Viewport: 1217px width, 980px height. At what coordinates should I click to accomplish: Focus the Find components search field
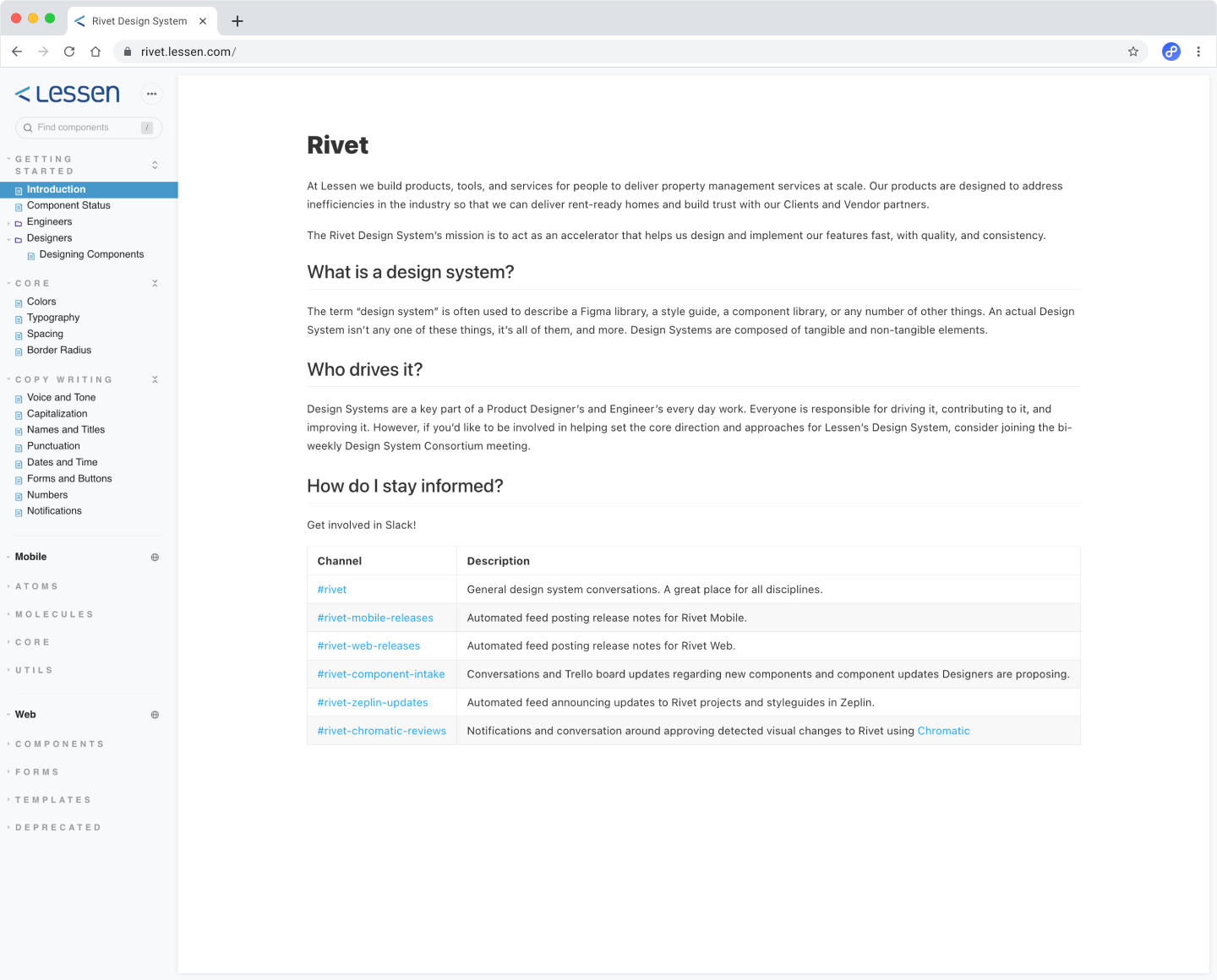85,128
